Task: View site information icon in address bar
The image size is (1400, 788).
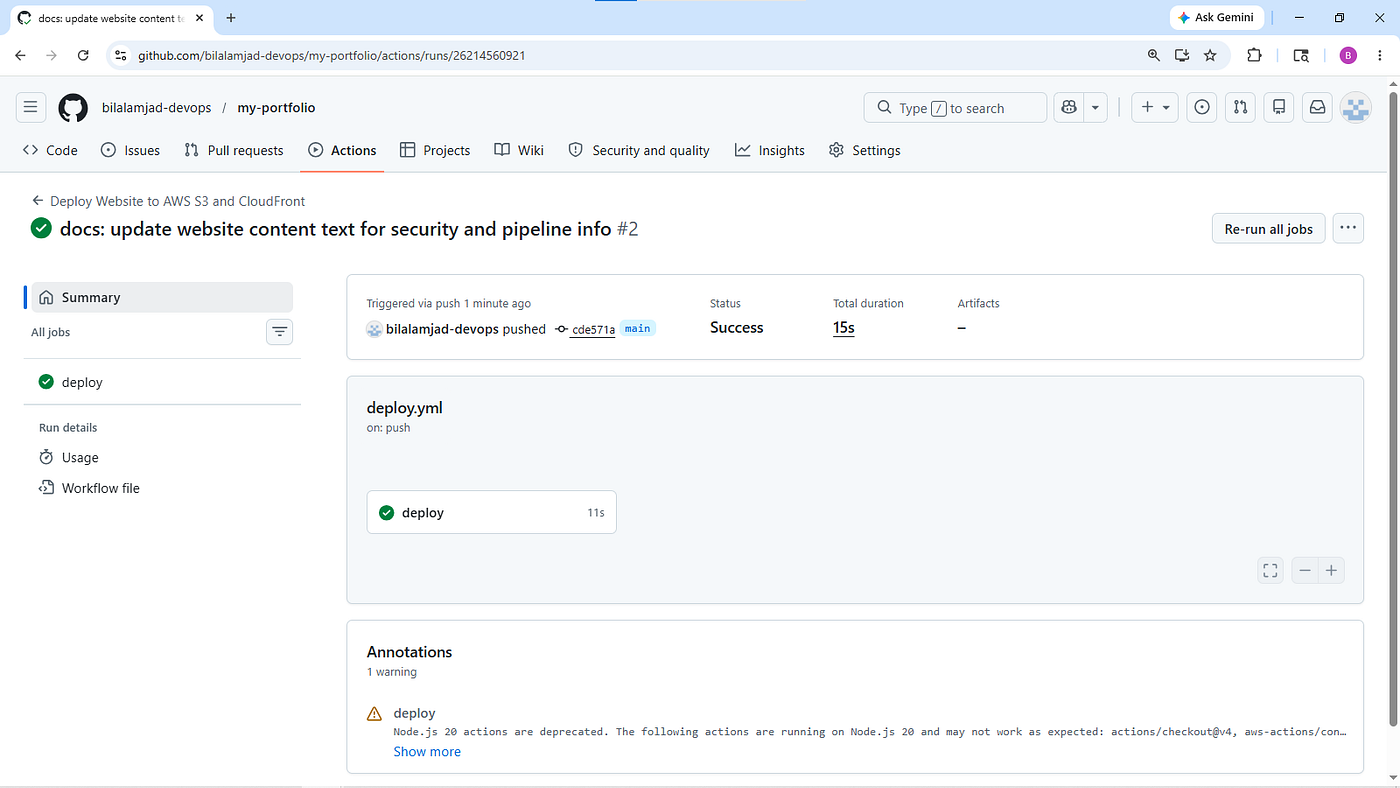Action: coord(121,56)
